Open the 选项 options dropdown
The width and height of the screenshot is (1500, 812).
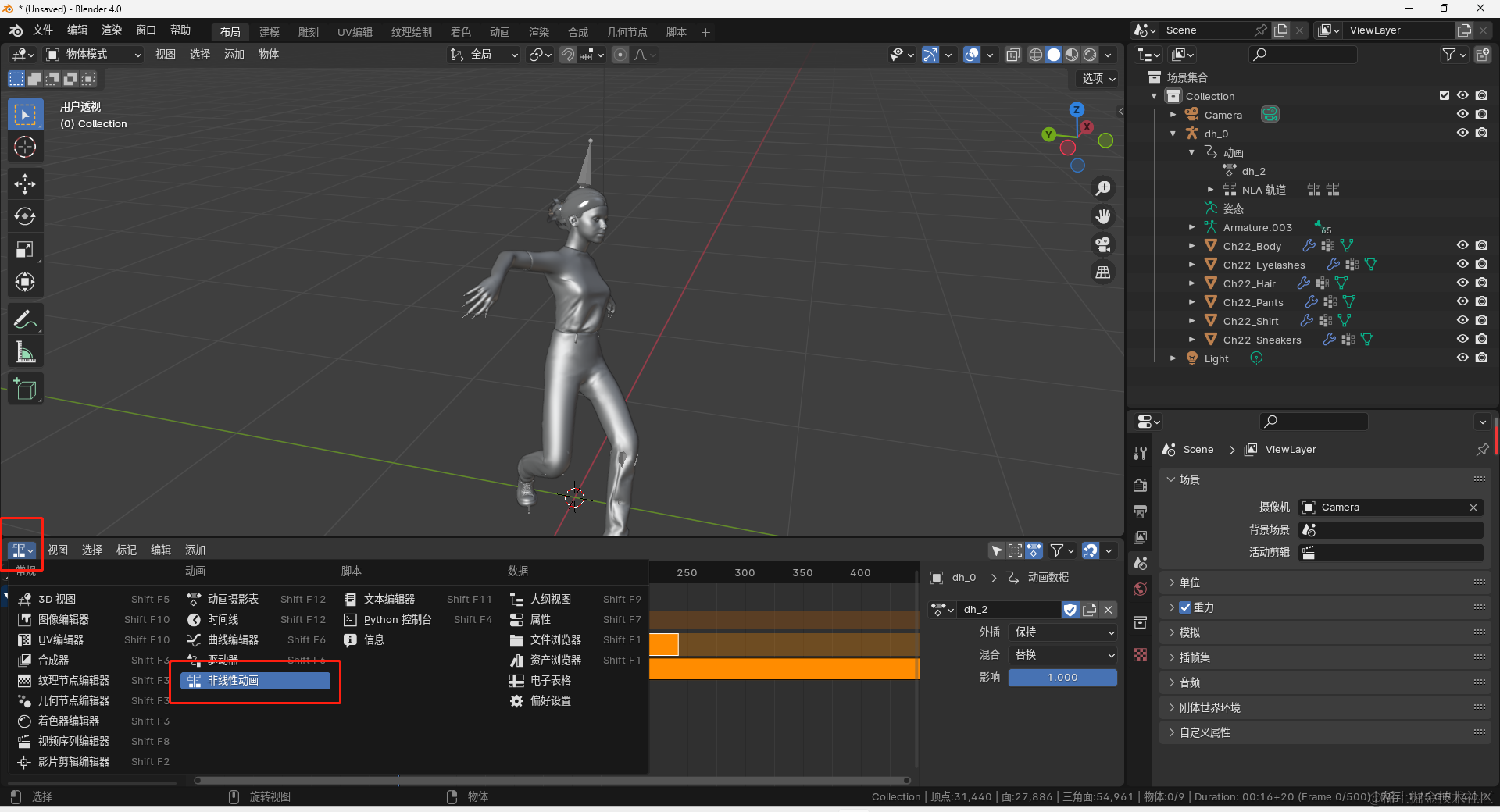click(x=1098, y=79)
